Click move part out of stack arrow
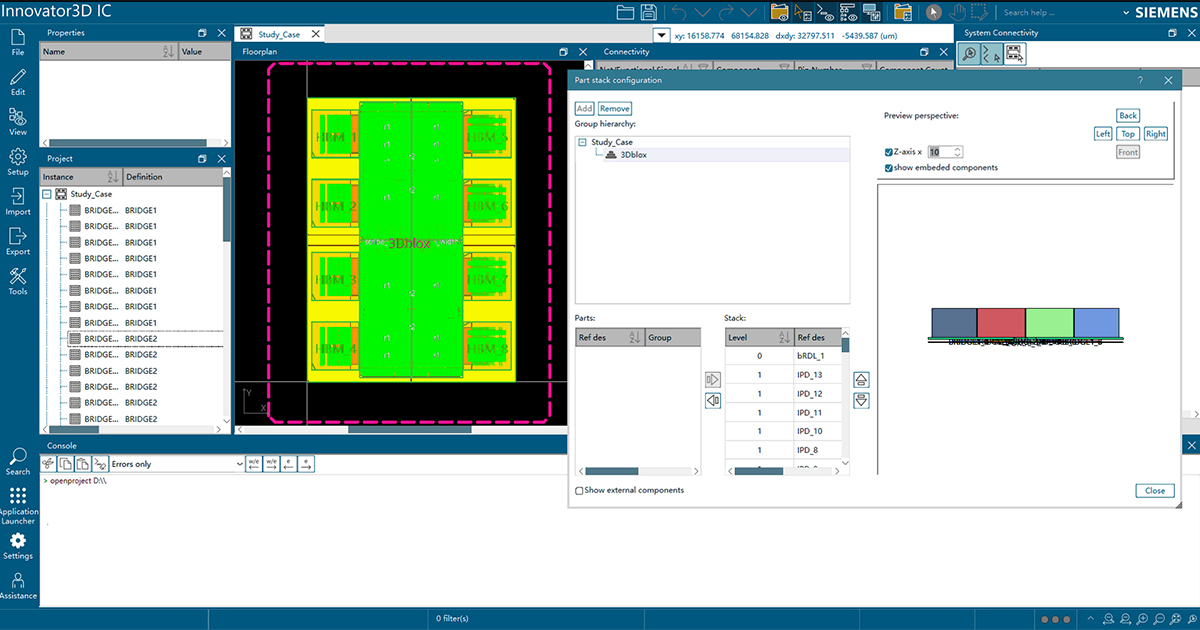Image resolution: width=1200 pixels, height=630 pixels. click(713, 401)
